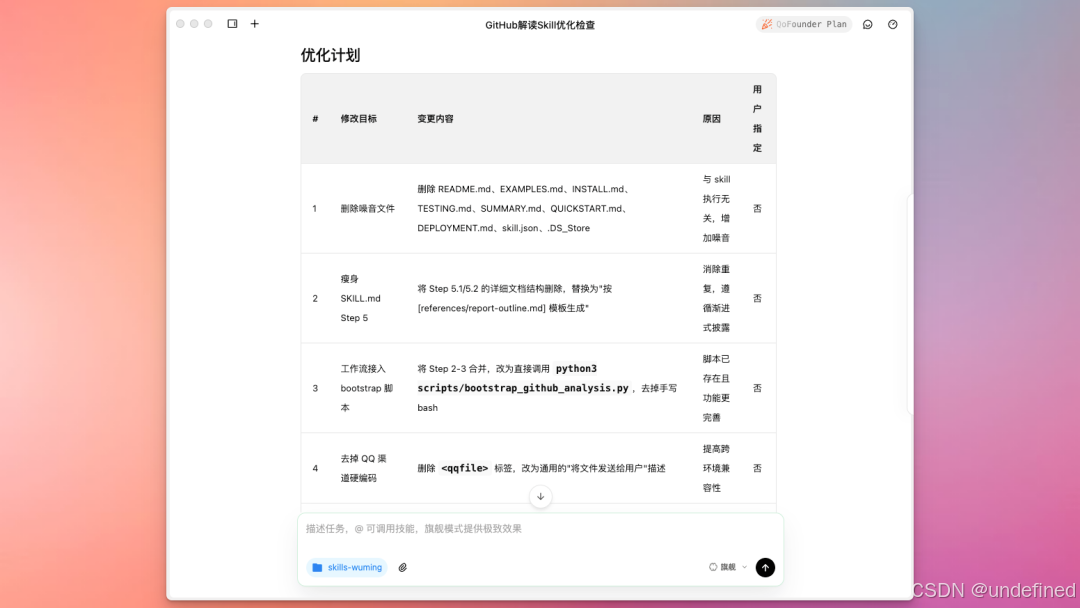Jump to bottom with down-arrow button

pyautogui.click(x=541, y=496)
